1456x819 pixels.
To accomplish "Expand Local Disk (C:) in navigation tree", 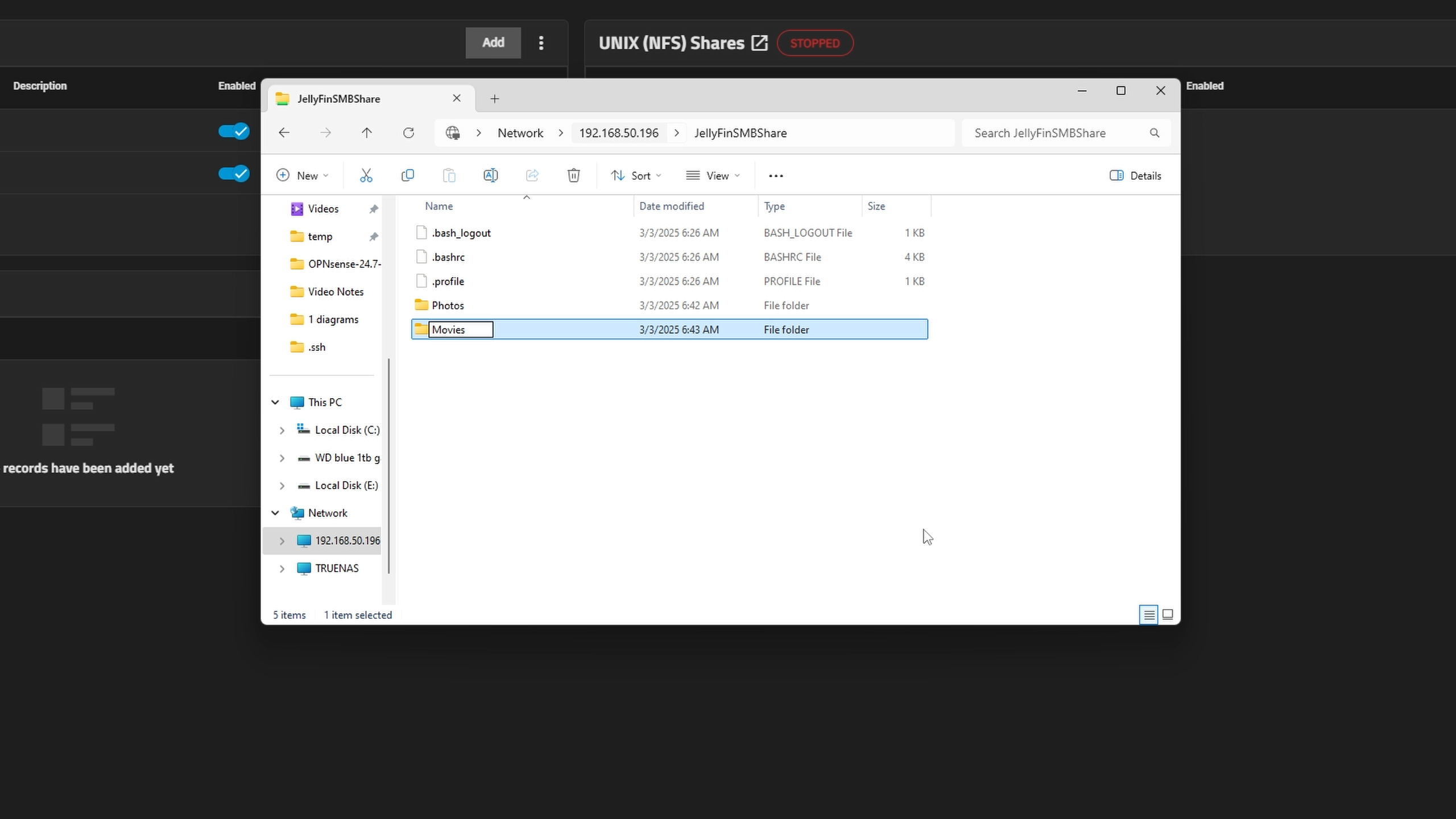I will tap(282, 431).
